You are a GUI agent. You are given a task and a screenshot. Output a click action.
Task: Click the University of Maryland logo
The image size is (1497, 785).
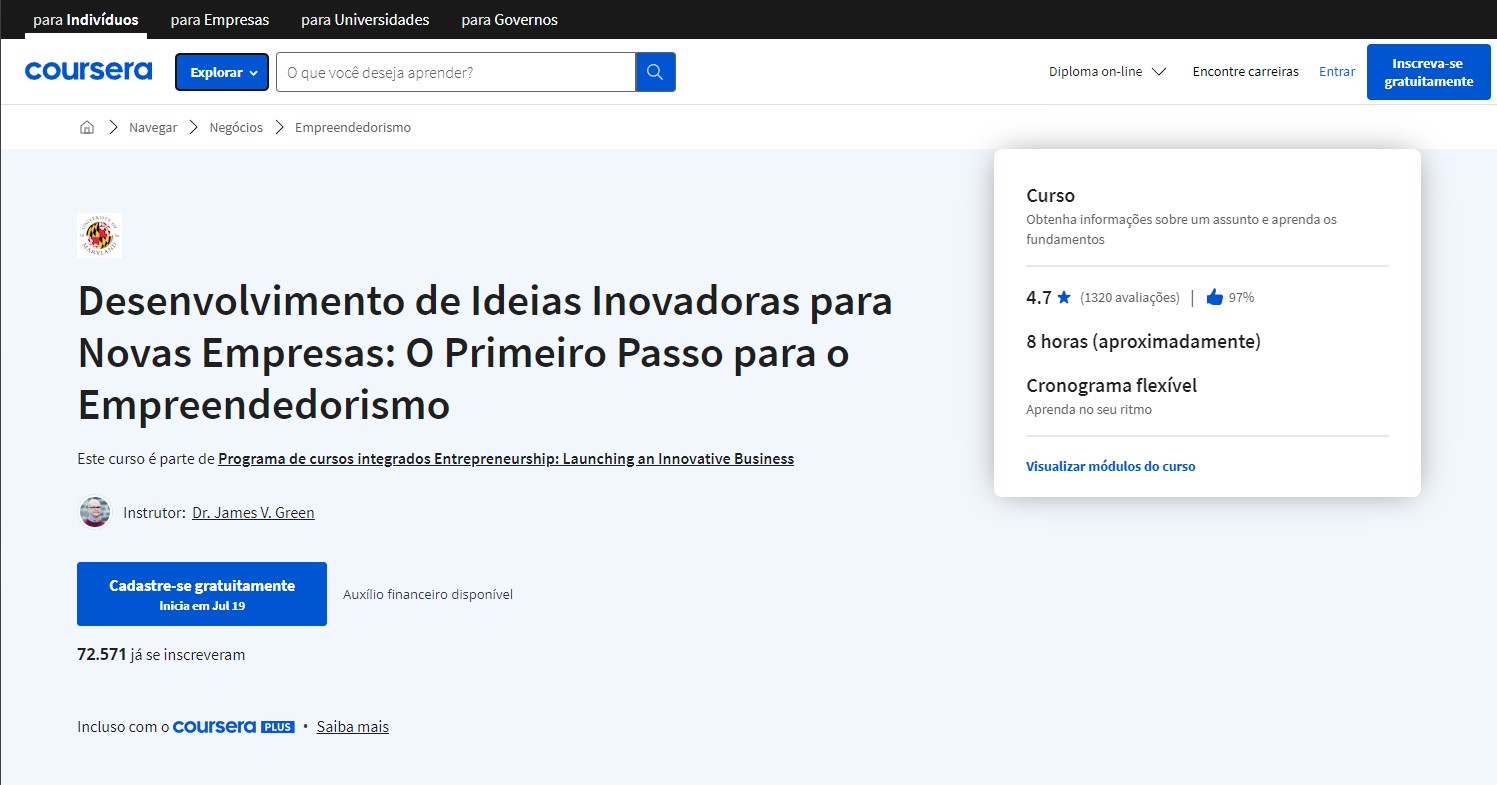[x=99, y=235]
